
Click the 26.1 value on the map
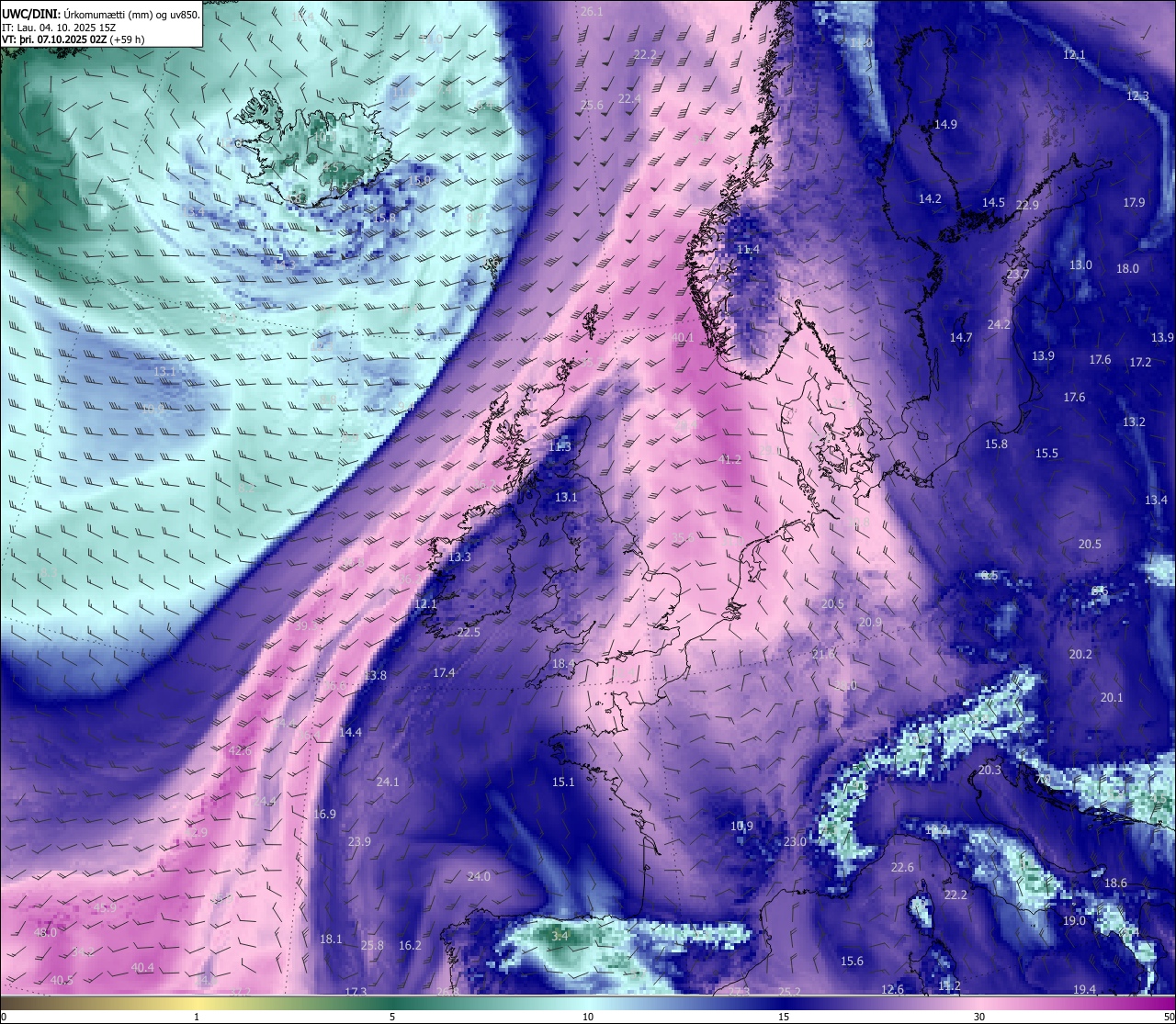point(593,12)
